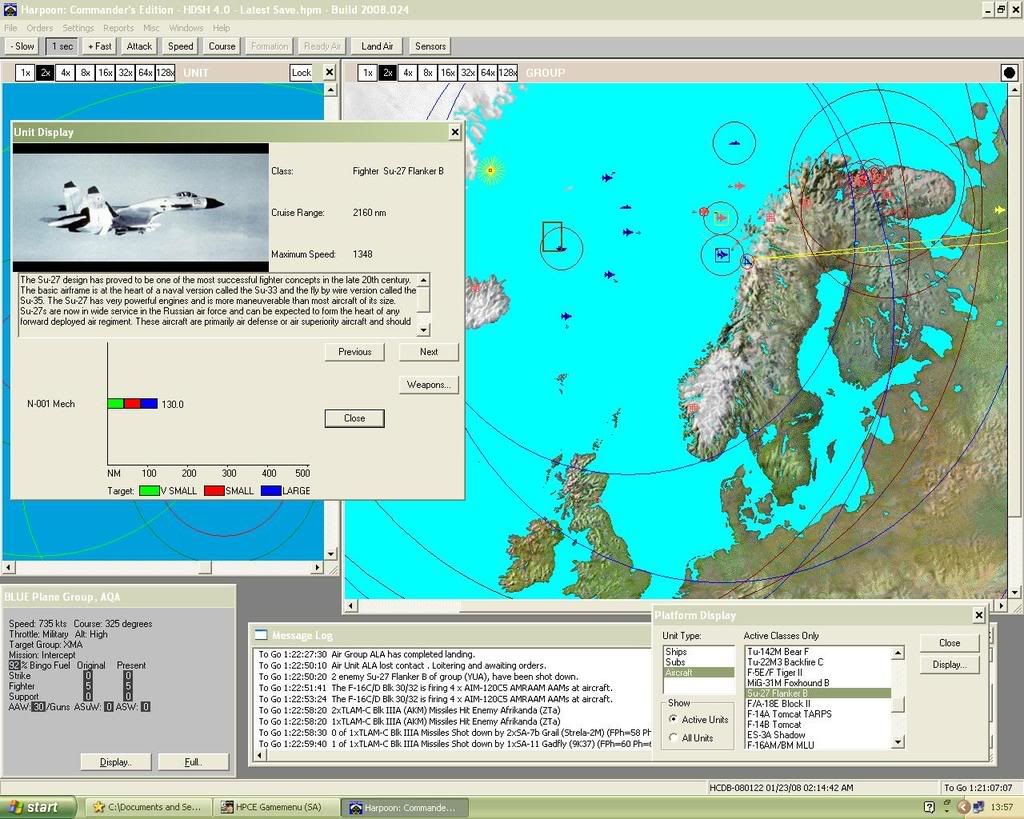Screen dimensions: 1024x819
Task: Select the blue ship icon without a range circle
Action: (626, 207)
